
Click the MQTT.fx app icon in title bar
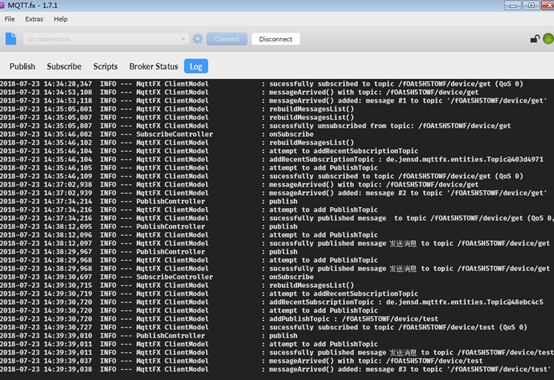2,5
